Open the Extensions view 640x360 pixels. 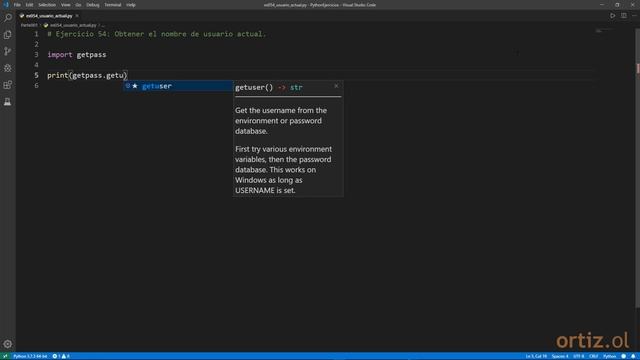tap(8, 85)
